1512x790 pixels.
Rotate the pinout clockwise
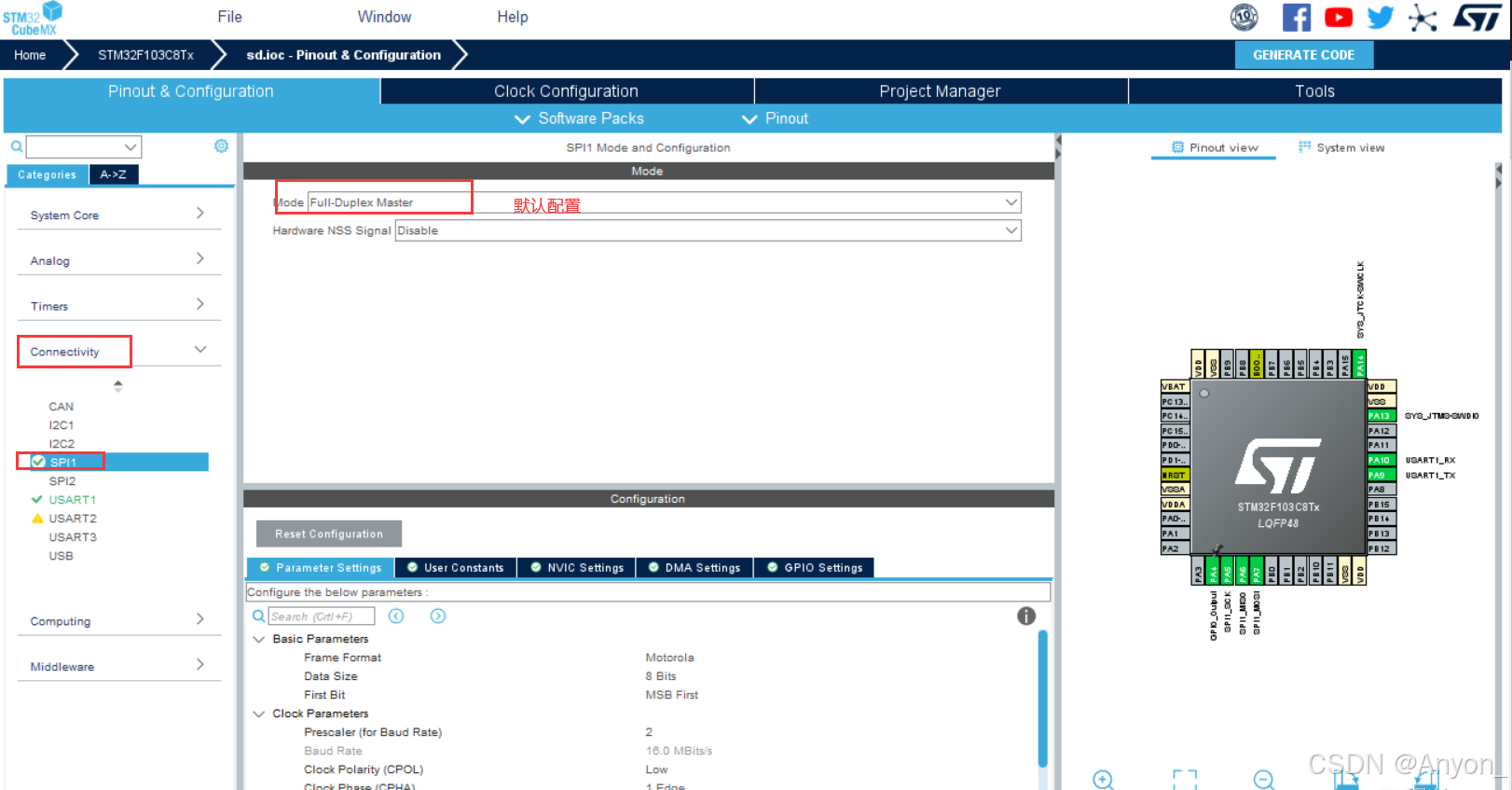[x=1345, y=779]
